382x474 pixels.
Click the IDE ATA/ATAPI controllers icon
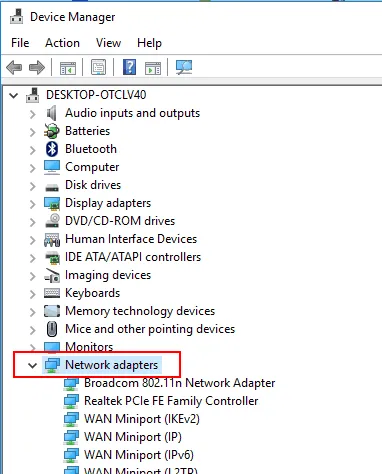click(52, 258)
